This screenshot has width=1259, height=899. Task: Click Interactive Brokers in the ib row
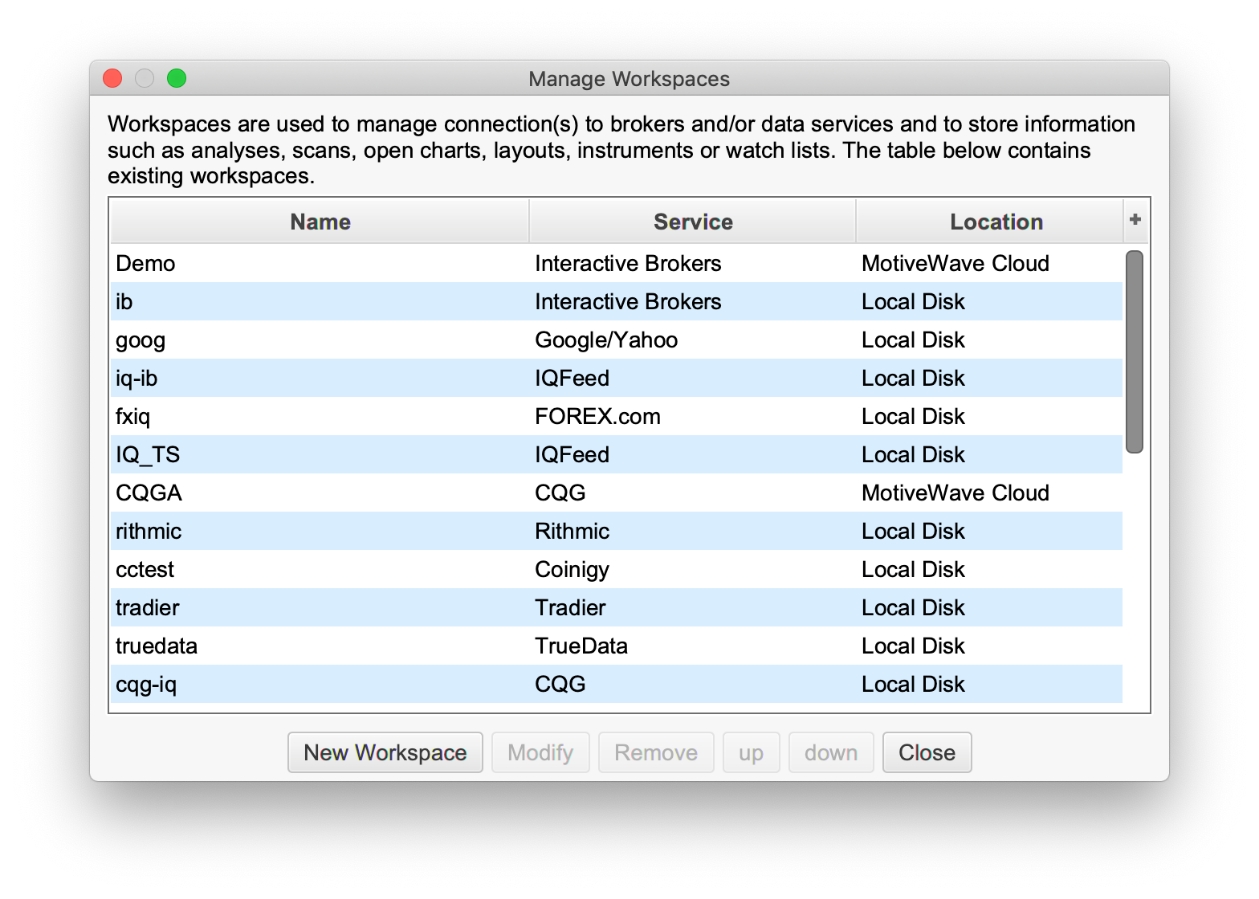tap(628, 302)
